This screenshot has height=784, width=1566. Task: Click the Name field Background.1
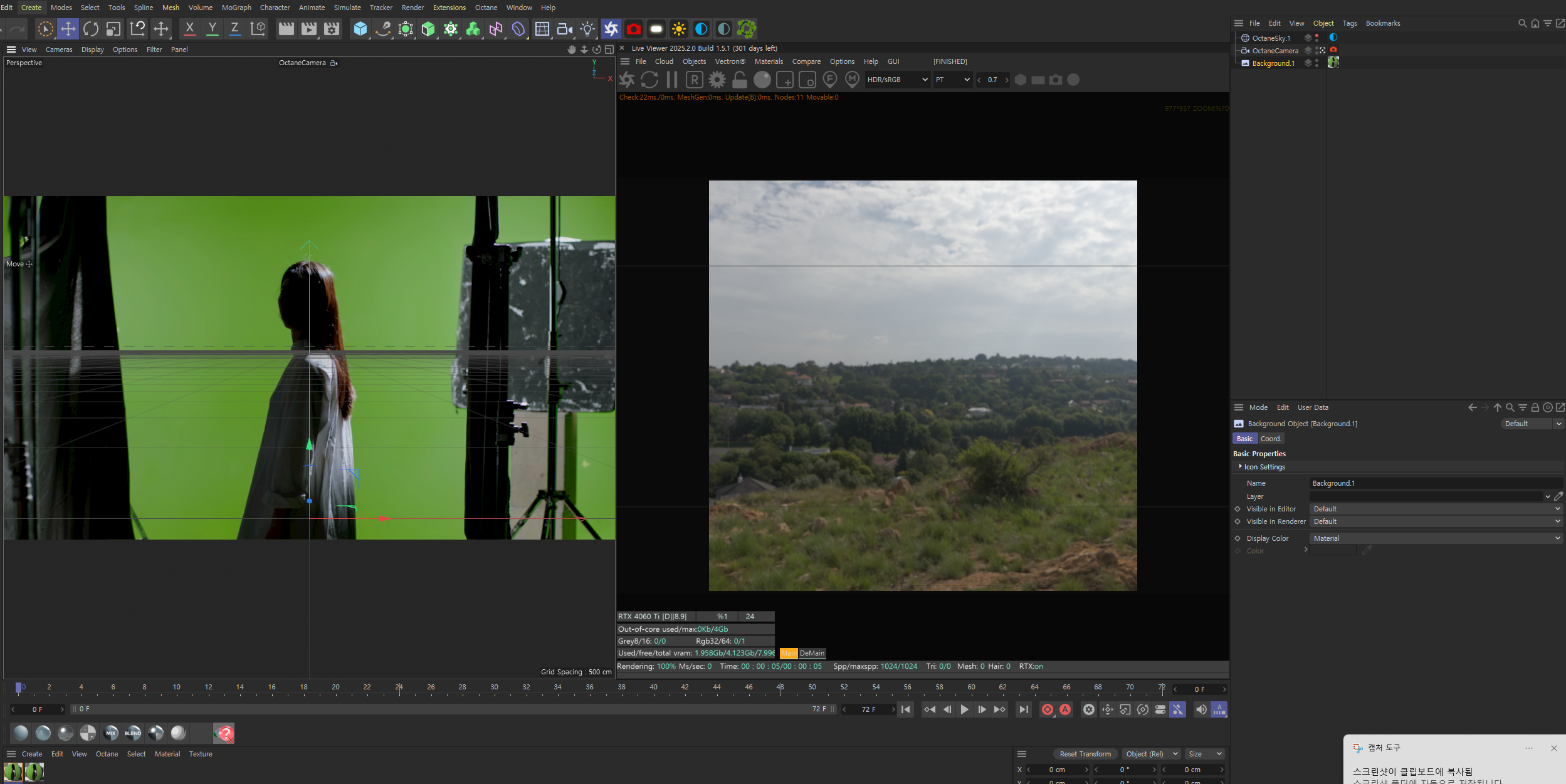point(1436,483)
